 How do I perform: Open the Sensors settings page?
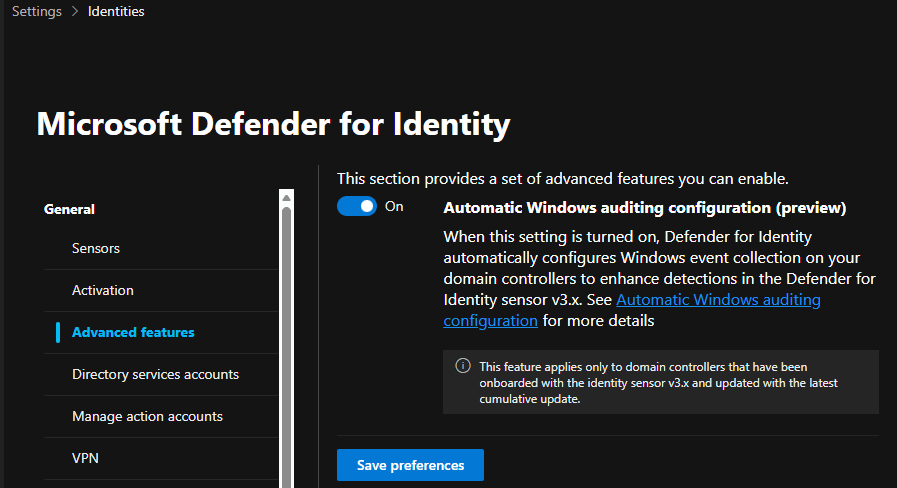tap(96, 248)
